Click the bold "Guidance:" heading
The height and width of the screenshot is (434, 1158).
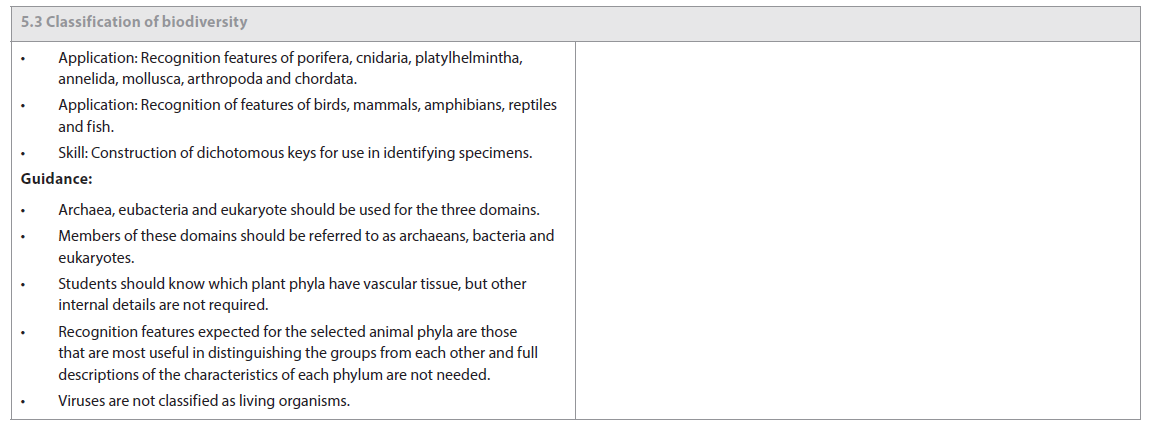click(56, 179)
